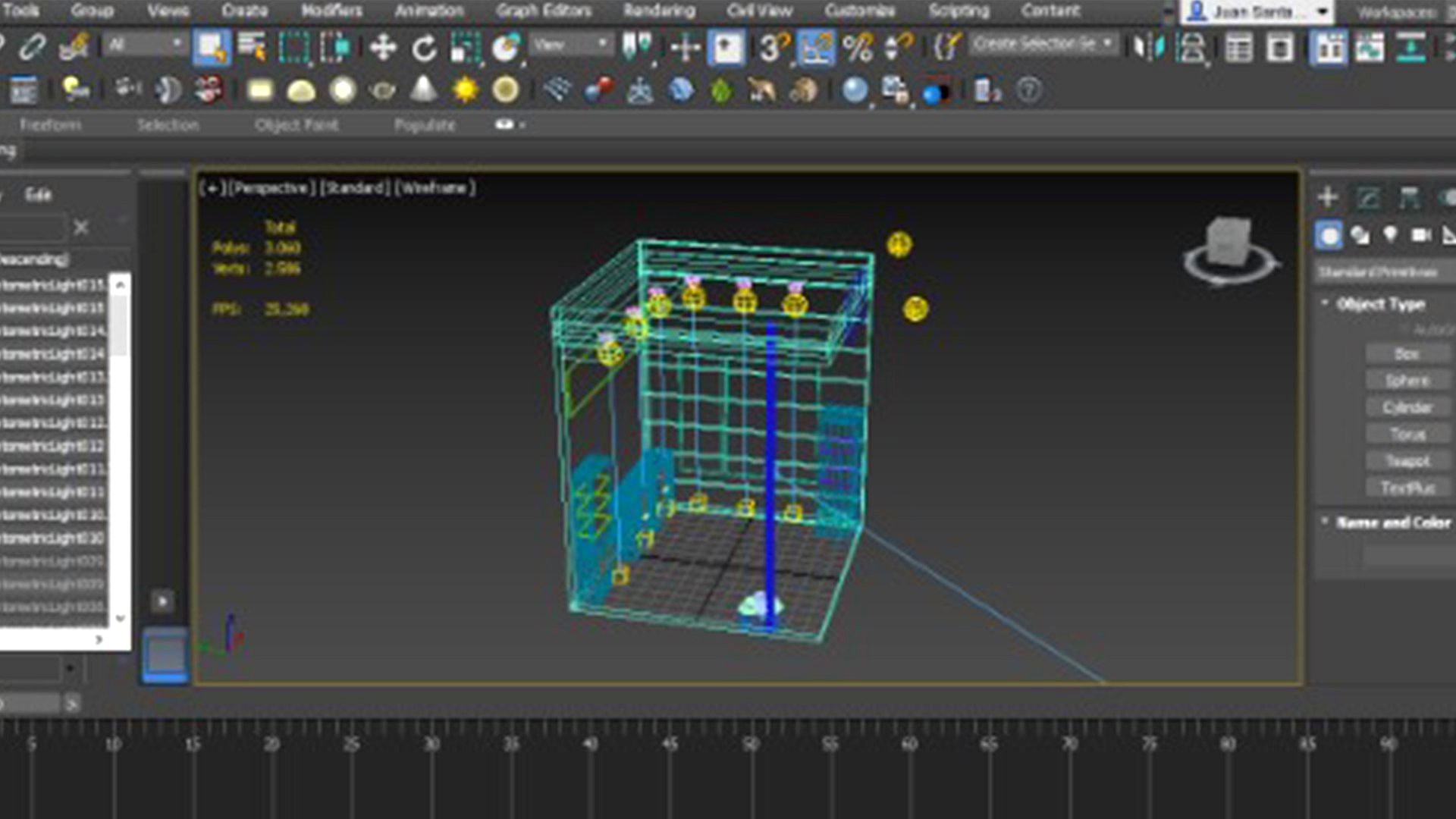The height and width of the screenshot is (819, 1456).
Task: Select the Geometry category button
Action: (x=1329, y=236)
